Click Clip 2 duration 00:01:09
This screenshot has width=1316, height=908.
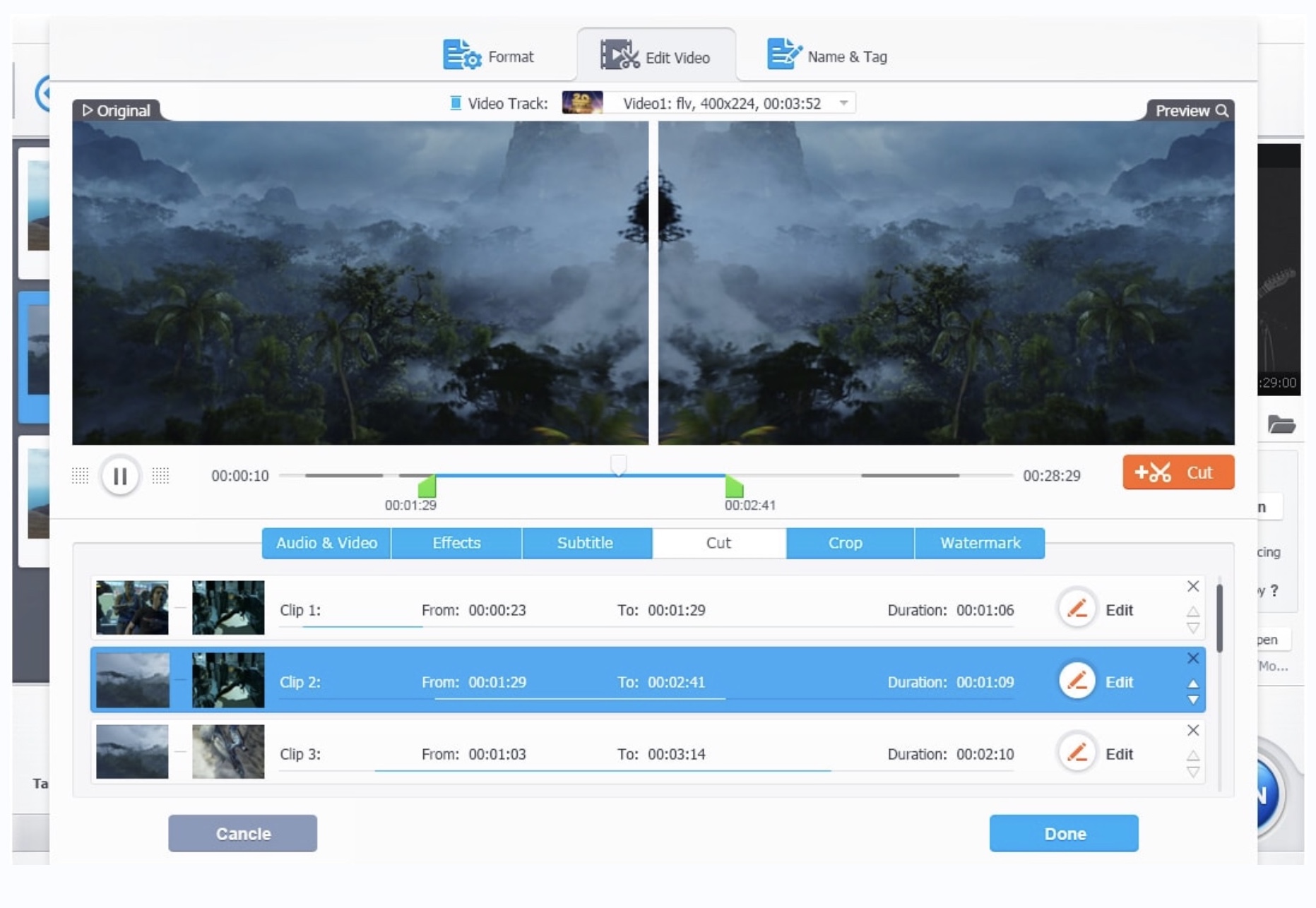[x=985, y=682]
